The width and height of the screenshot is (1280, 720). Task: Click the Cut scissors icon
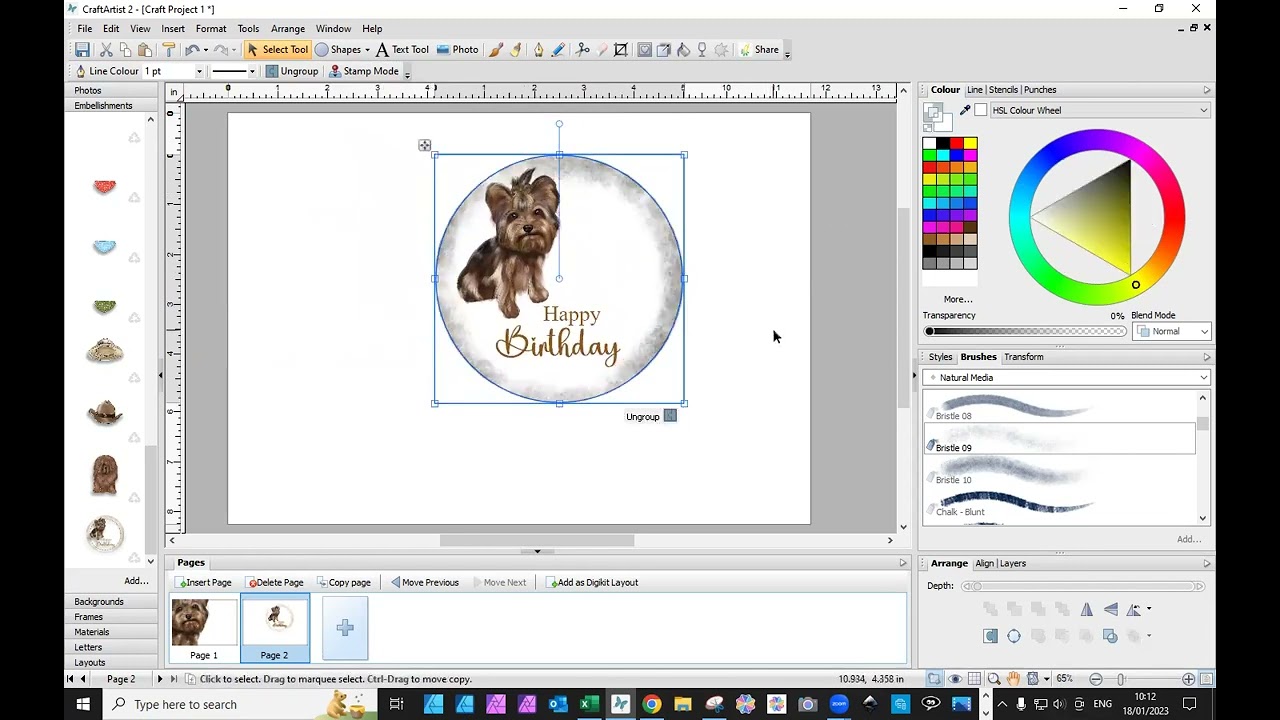[105, 50]
